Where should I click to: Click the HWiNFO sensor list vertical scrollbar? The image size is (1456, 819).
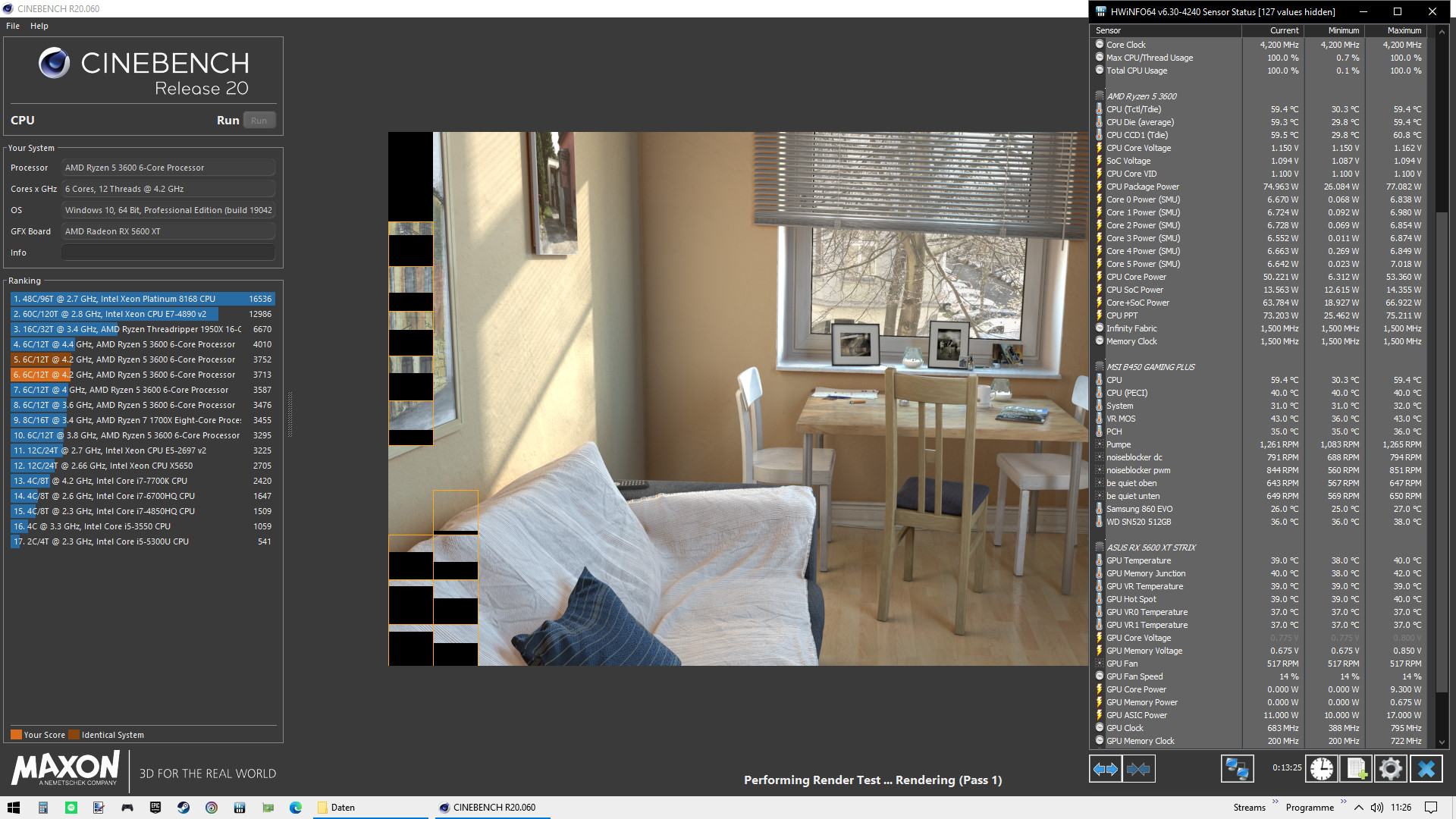click(1442, 452)
